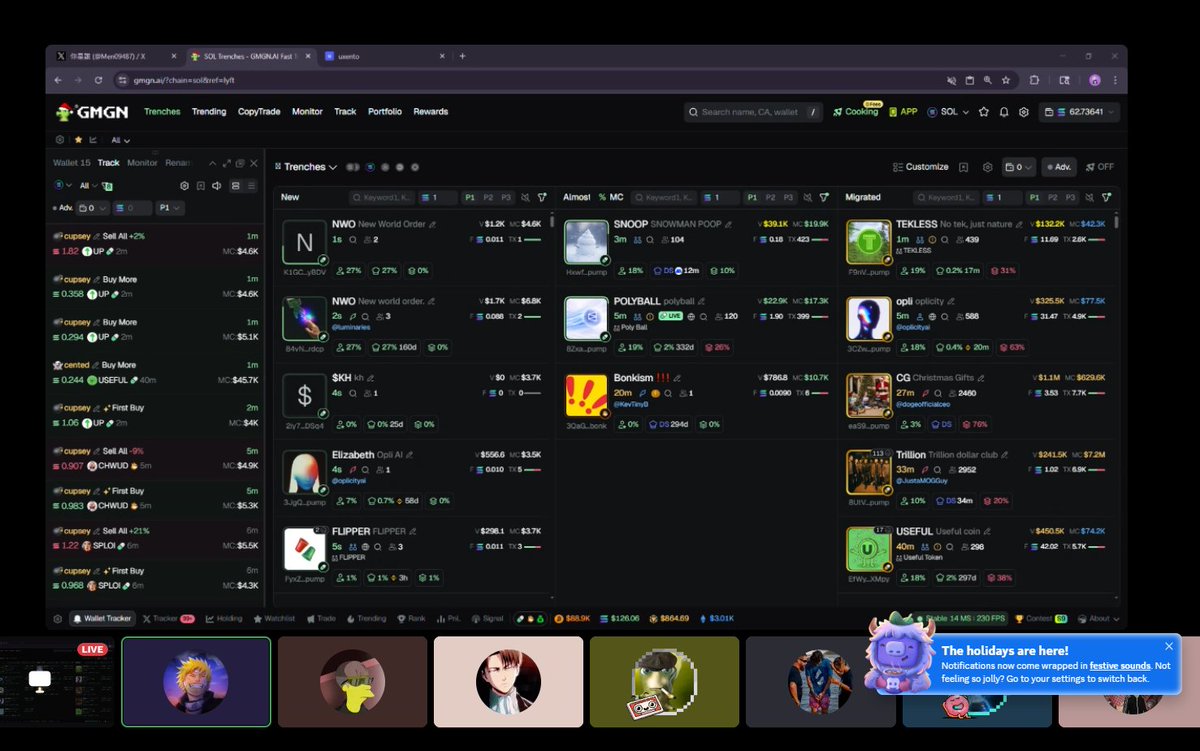Open Watchlist in bottom bar
1200x751 pixels.
tap(274, 619)
